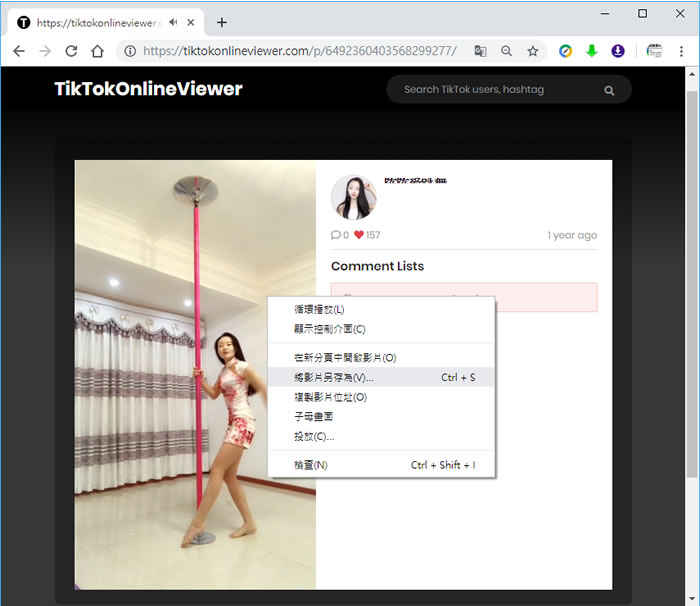Click the likes count 157

373,235
